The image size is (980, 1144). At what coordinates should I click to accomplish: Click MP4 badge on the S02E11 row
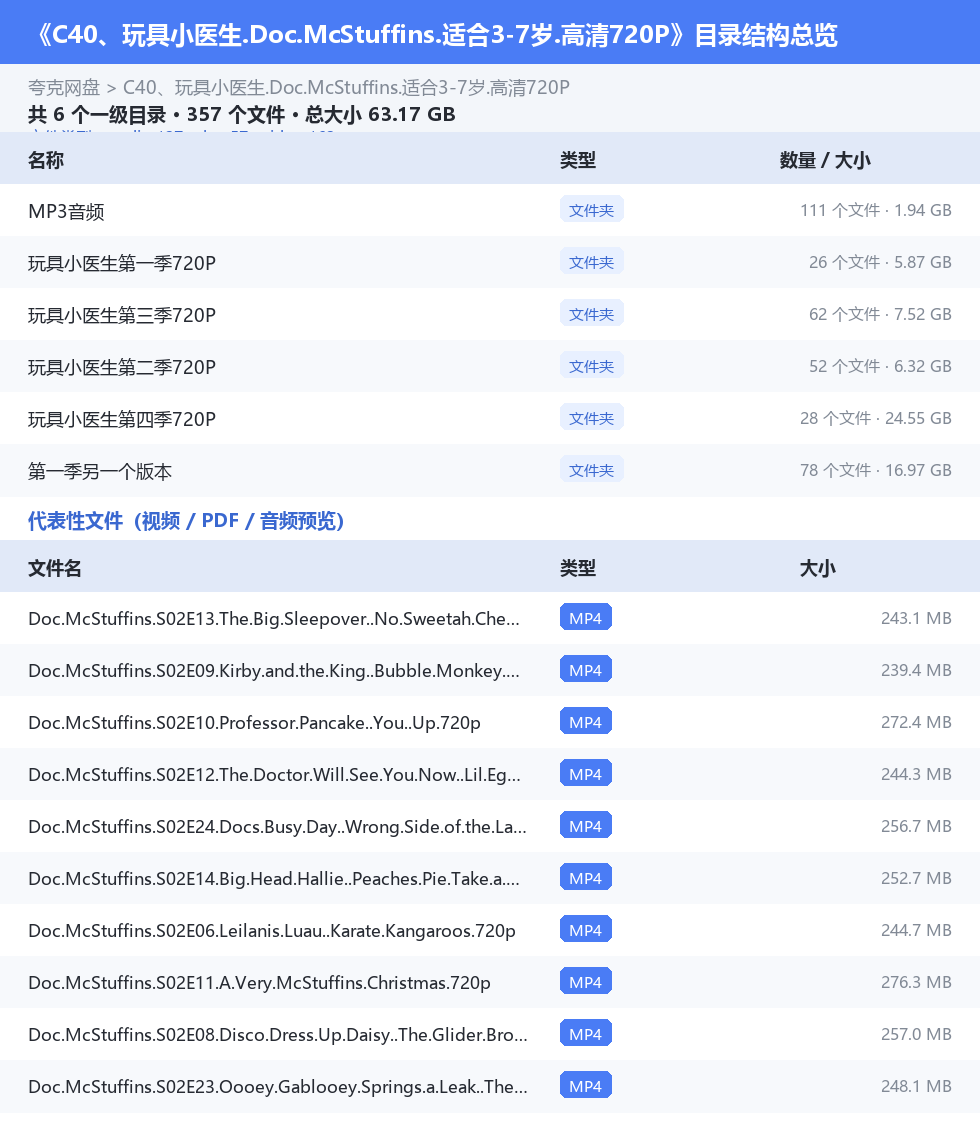point(586,982)
